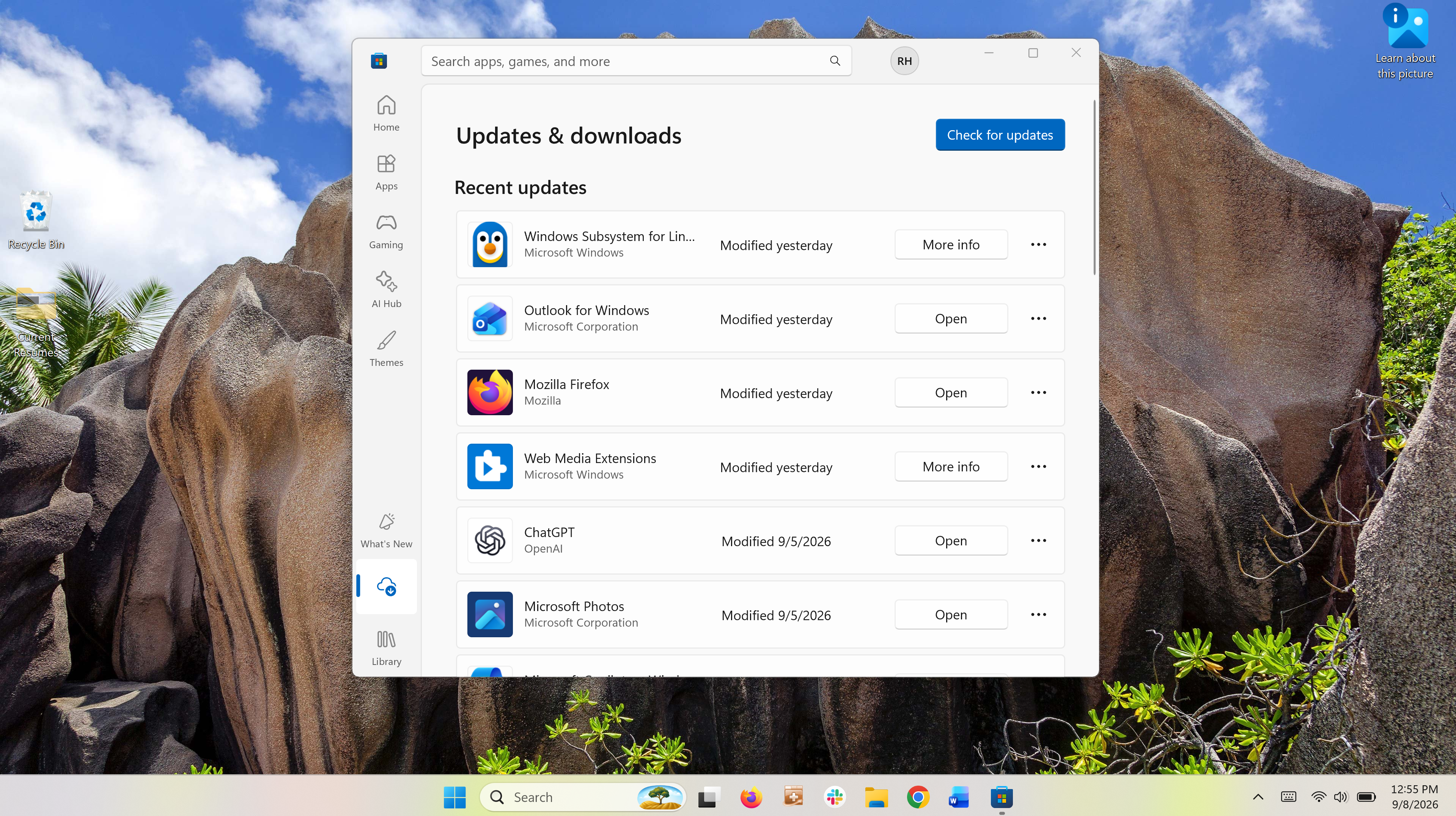Click the Web Media Extensions app icon
The width and height of the screenshot is (1456, 816).
pos(489,466)
